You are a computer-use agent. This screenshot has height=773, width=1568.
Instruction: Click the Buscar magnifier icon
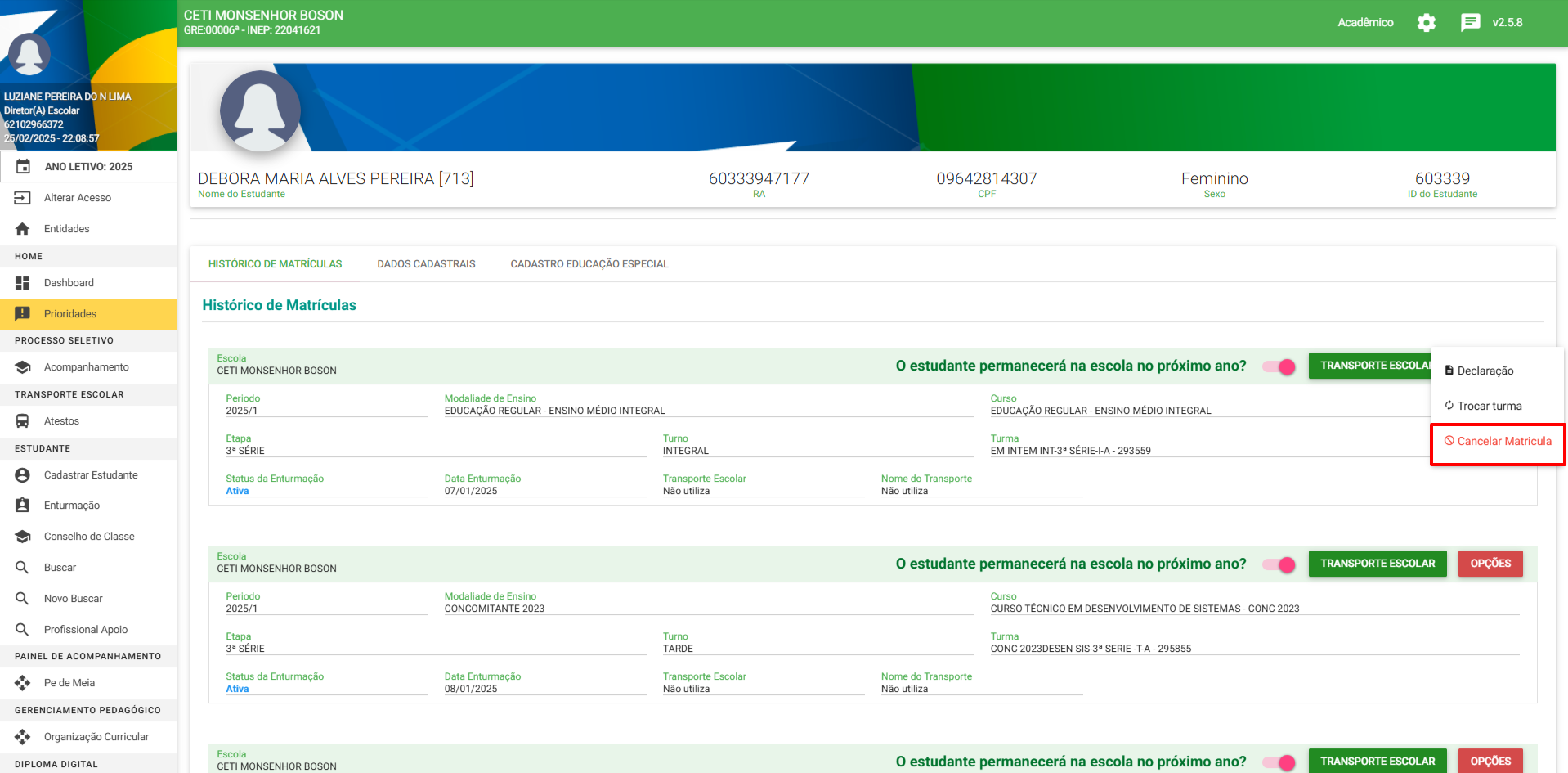click(23, 568)
